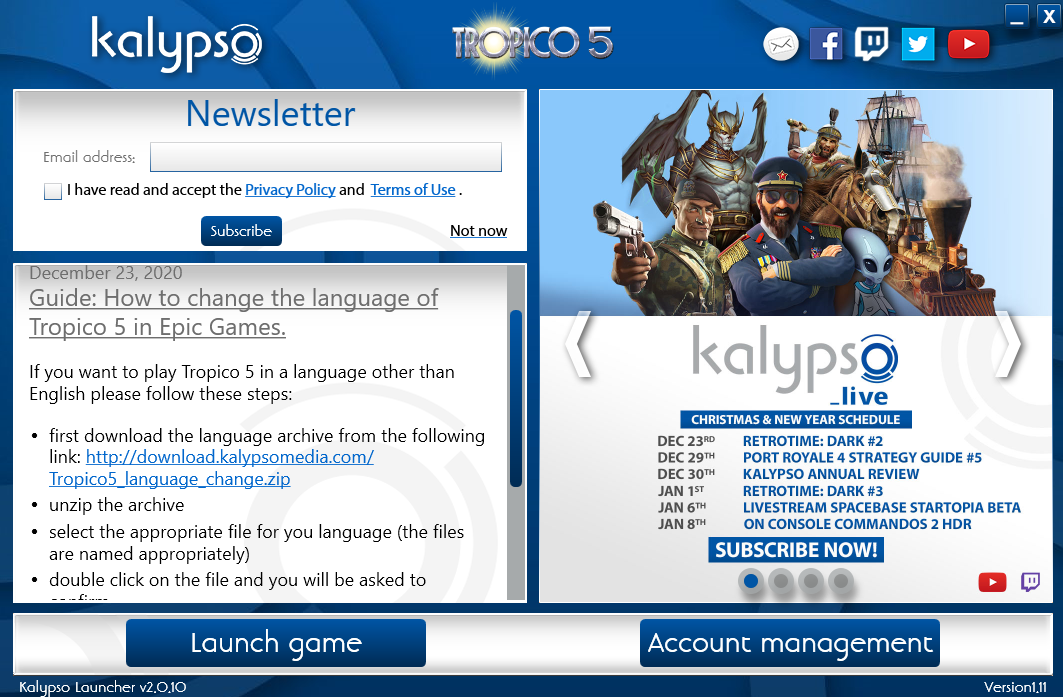Click the Kalypso logo
The image size is (1063, 697).
176,43
